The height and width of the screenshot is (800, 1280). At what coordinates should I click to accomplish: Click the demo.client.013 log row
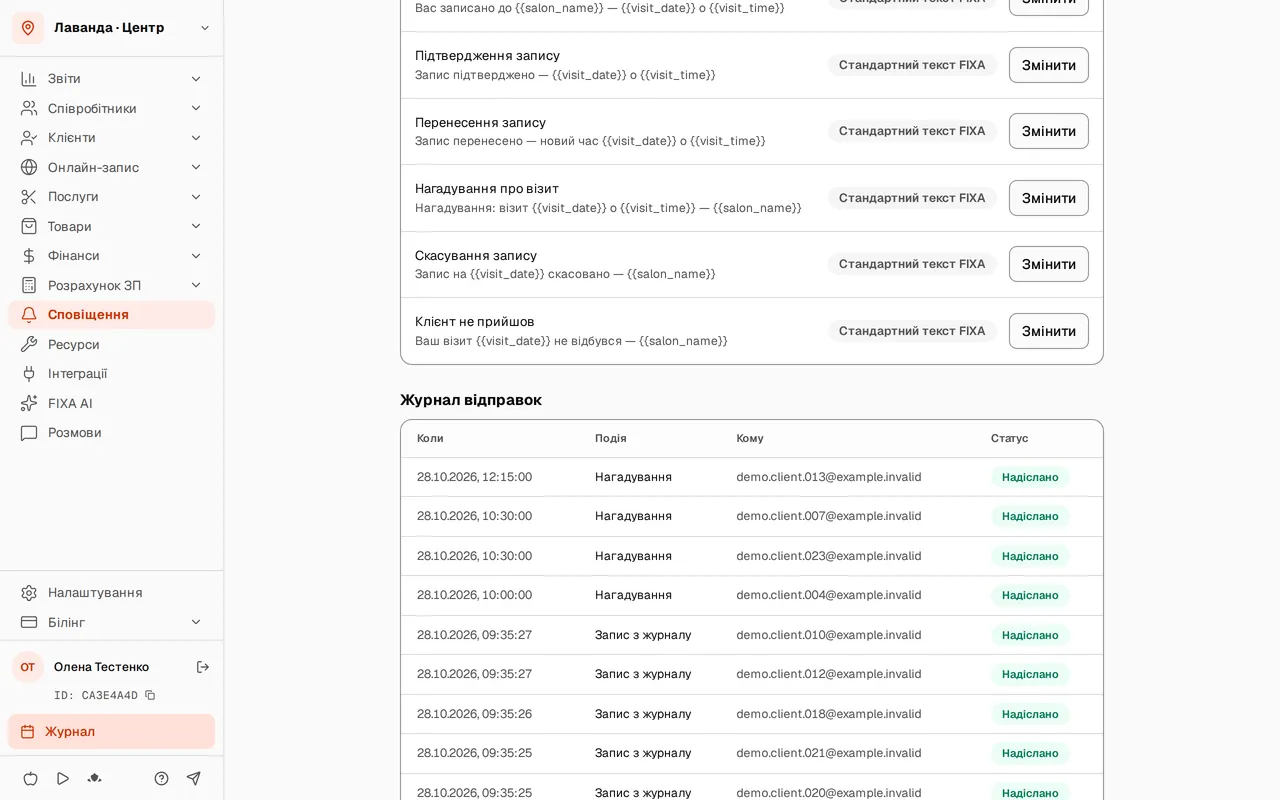coord(752,477)
